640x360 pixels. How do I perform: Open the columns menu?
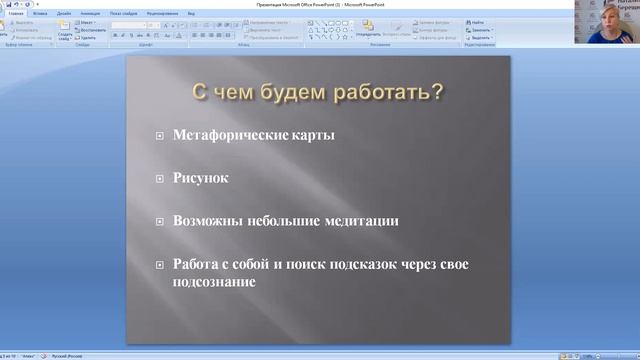[x=228, y=36]
